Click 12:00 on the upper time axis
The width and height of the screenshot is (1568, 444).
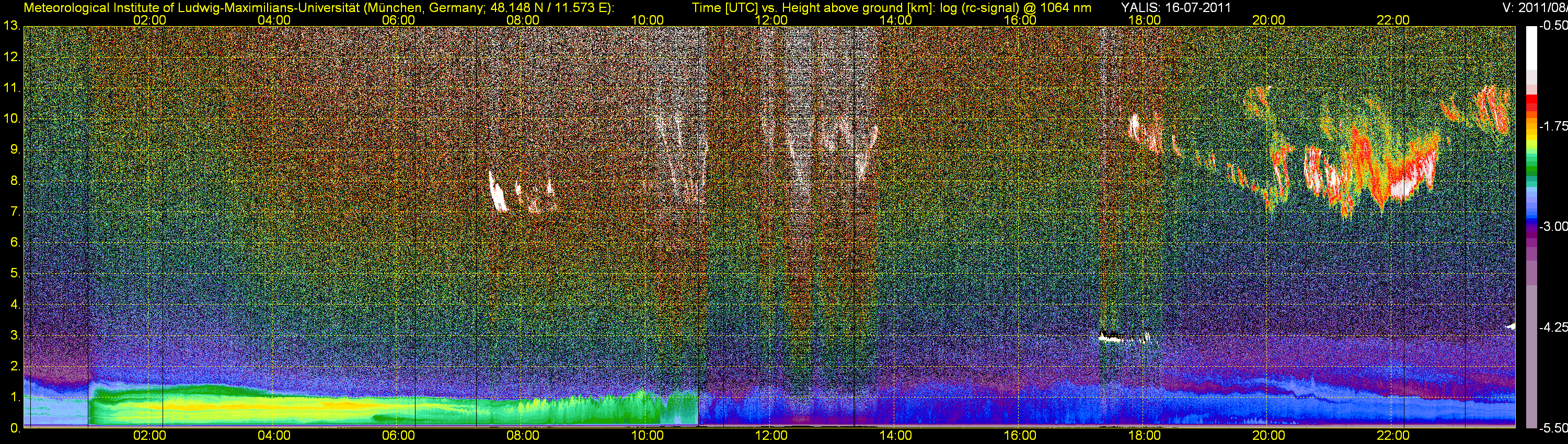point(771,20)
